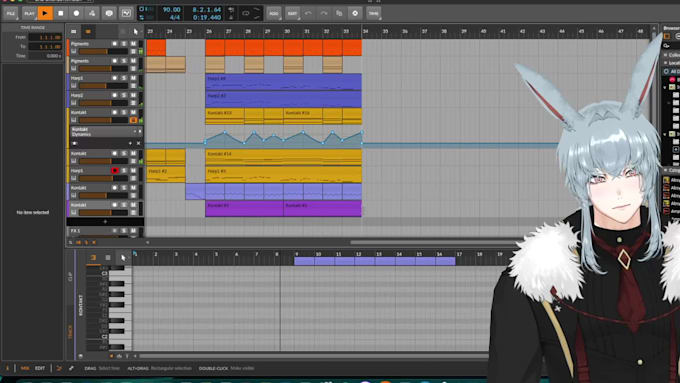Show arranger timeline view icon
Image resolution: width=680 pixels, height=383 pixels.
[74, 31]
